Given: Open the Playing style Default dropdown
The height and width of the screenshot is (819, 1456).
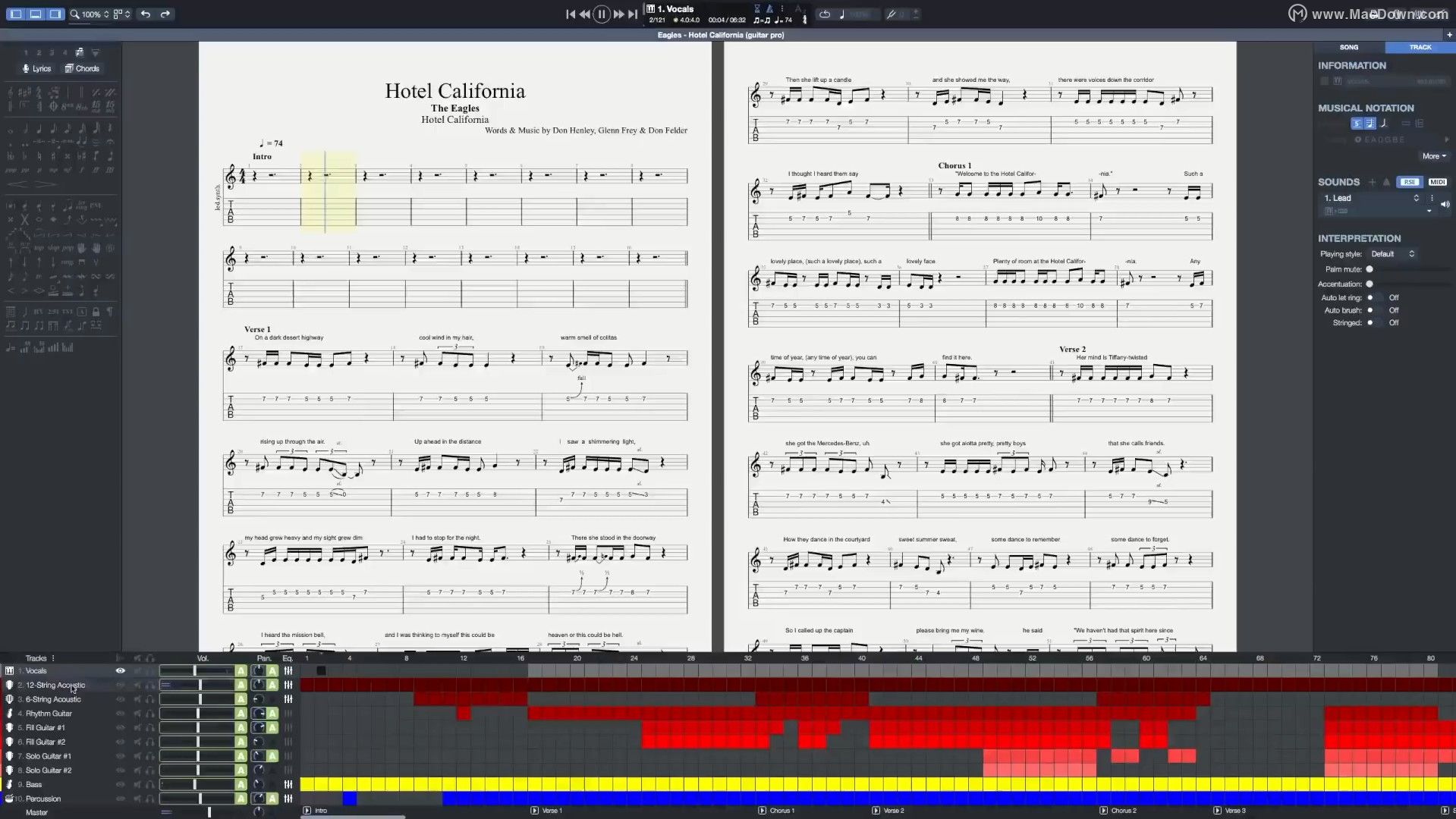Looking at the screenshot, I should click(1393, 254).
